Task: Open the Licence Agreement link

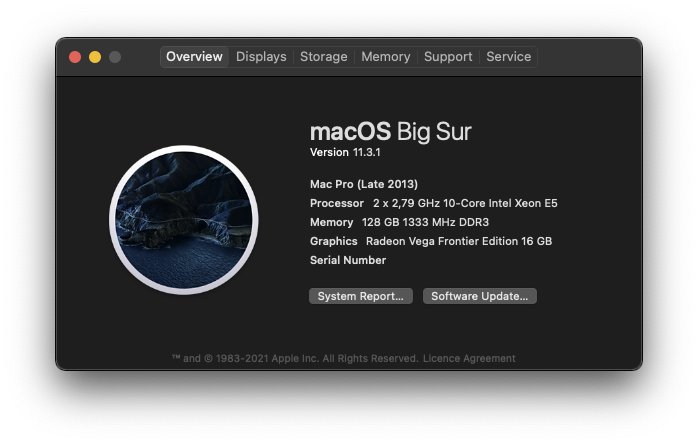Action: [x=469, y=358]
